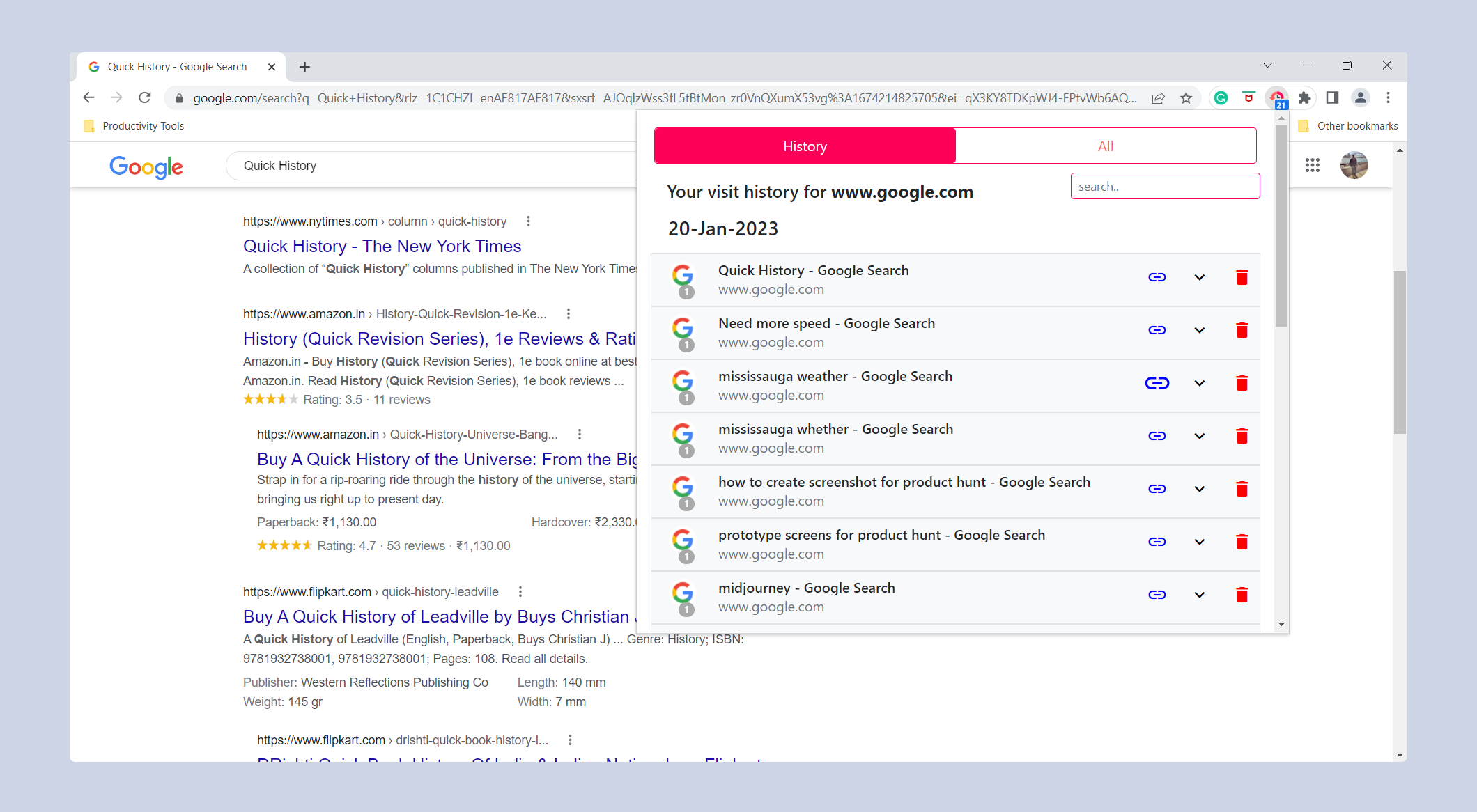Open options menu for drishti-quick-book flipkart result
The image size is (1477, 812).
pyautogui.click(x=570, y=740)
